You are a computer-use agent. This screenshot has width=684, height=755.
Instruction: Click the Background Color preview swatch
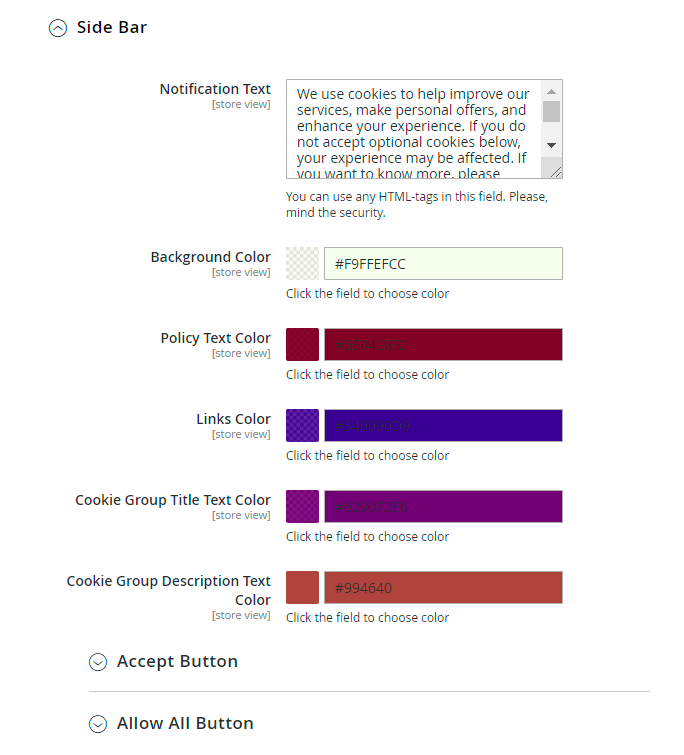point(302,264)
